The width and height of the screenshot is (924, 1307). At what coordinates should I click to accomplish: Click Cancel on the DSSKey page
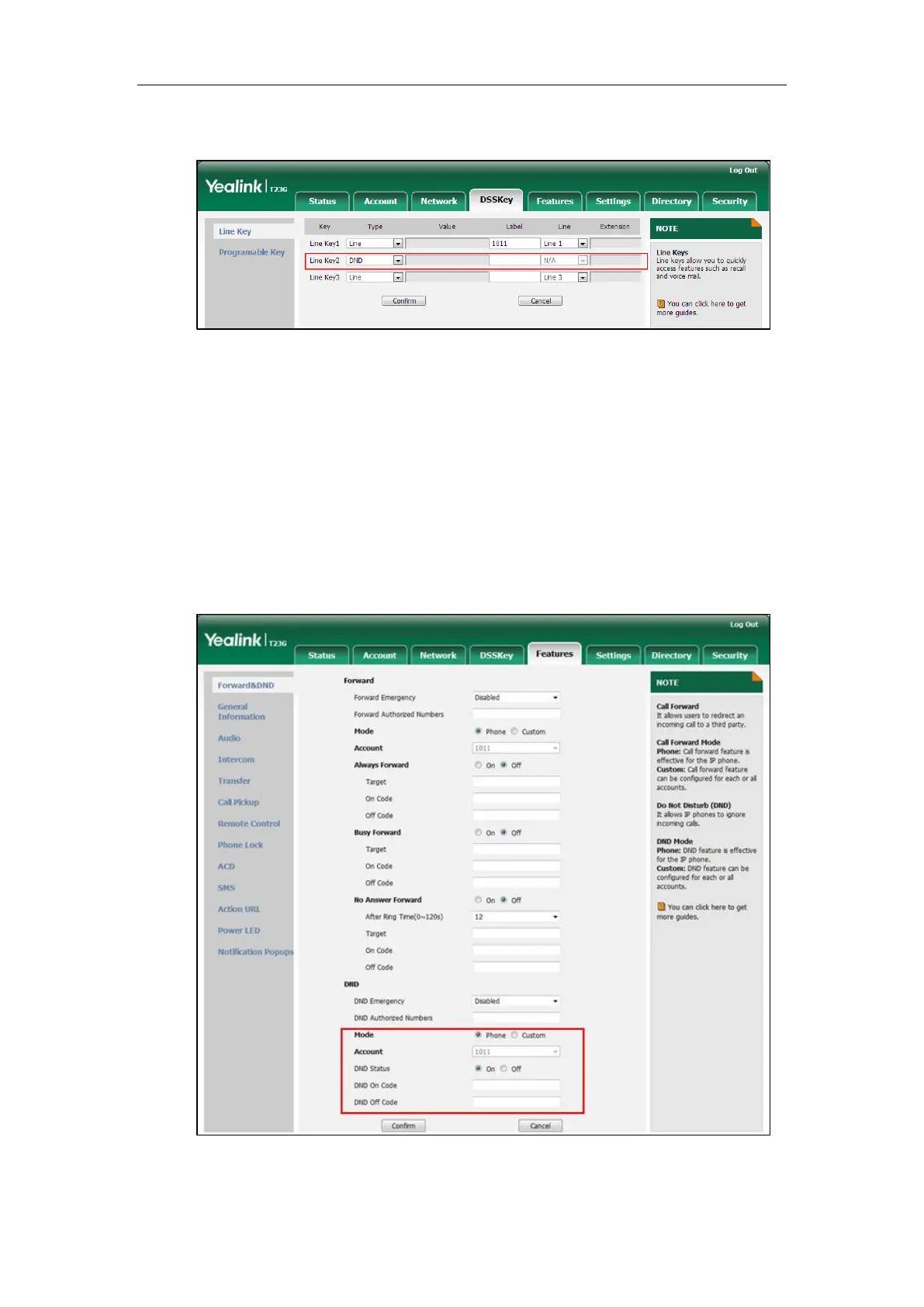tap(540, 301)
